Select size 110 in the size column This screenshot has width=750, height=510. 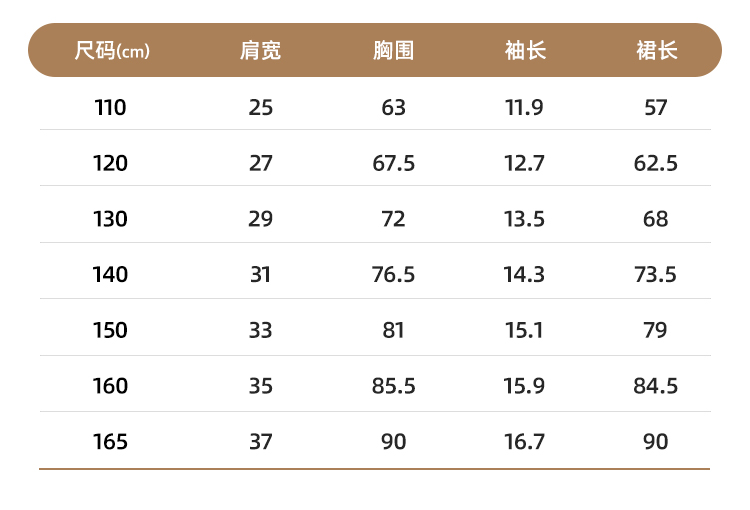pyautogui.click(x=111, y=107)
